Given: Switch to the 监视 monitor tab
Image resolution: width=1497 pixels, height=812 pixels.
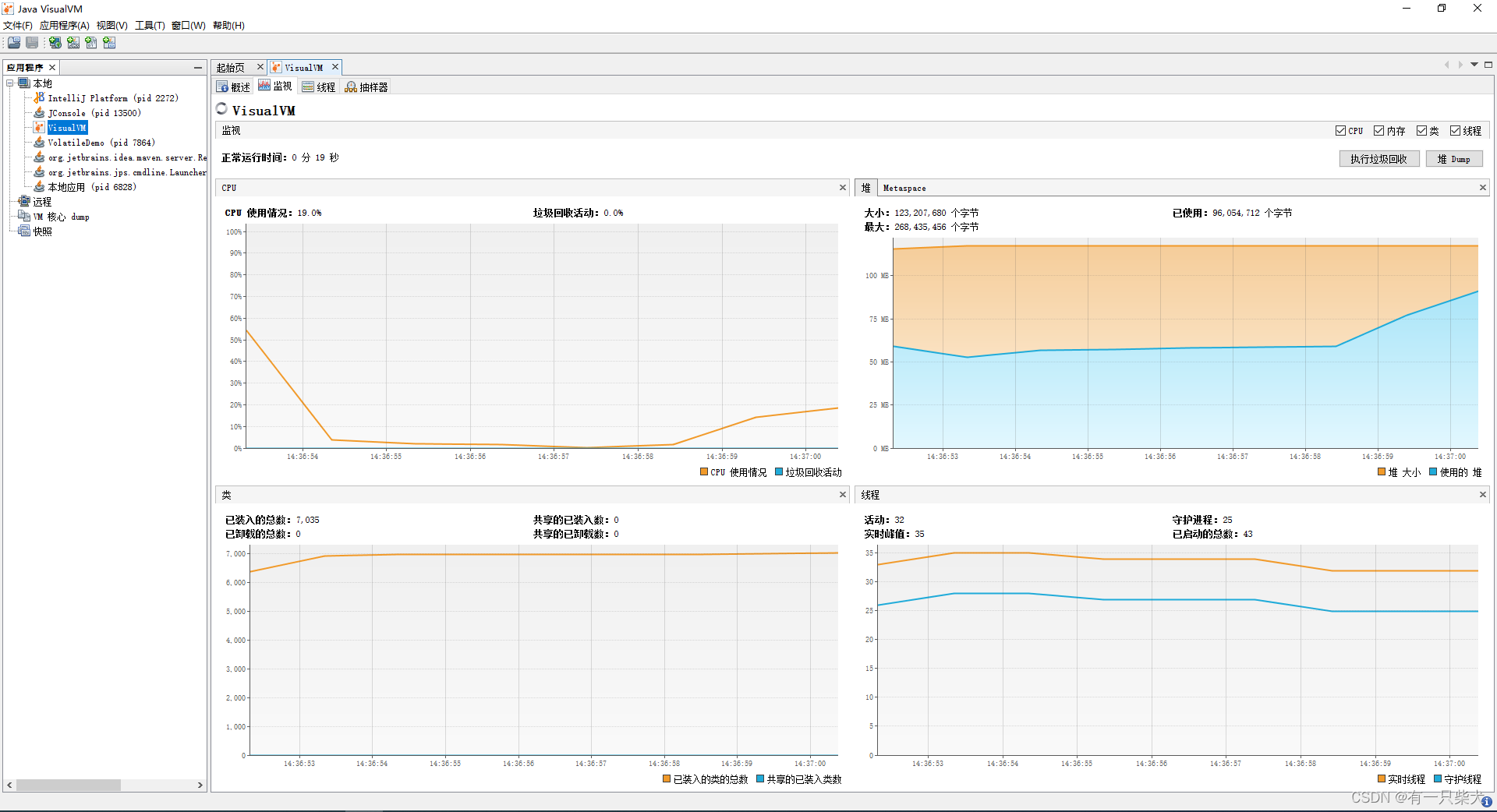Looking at the screenshot, I should pos(275,86).
